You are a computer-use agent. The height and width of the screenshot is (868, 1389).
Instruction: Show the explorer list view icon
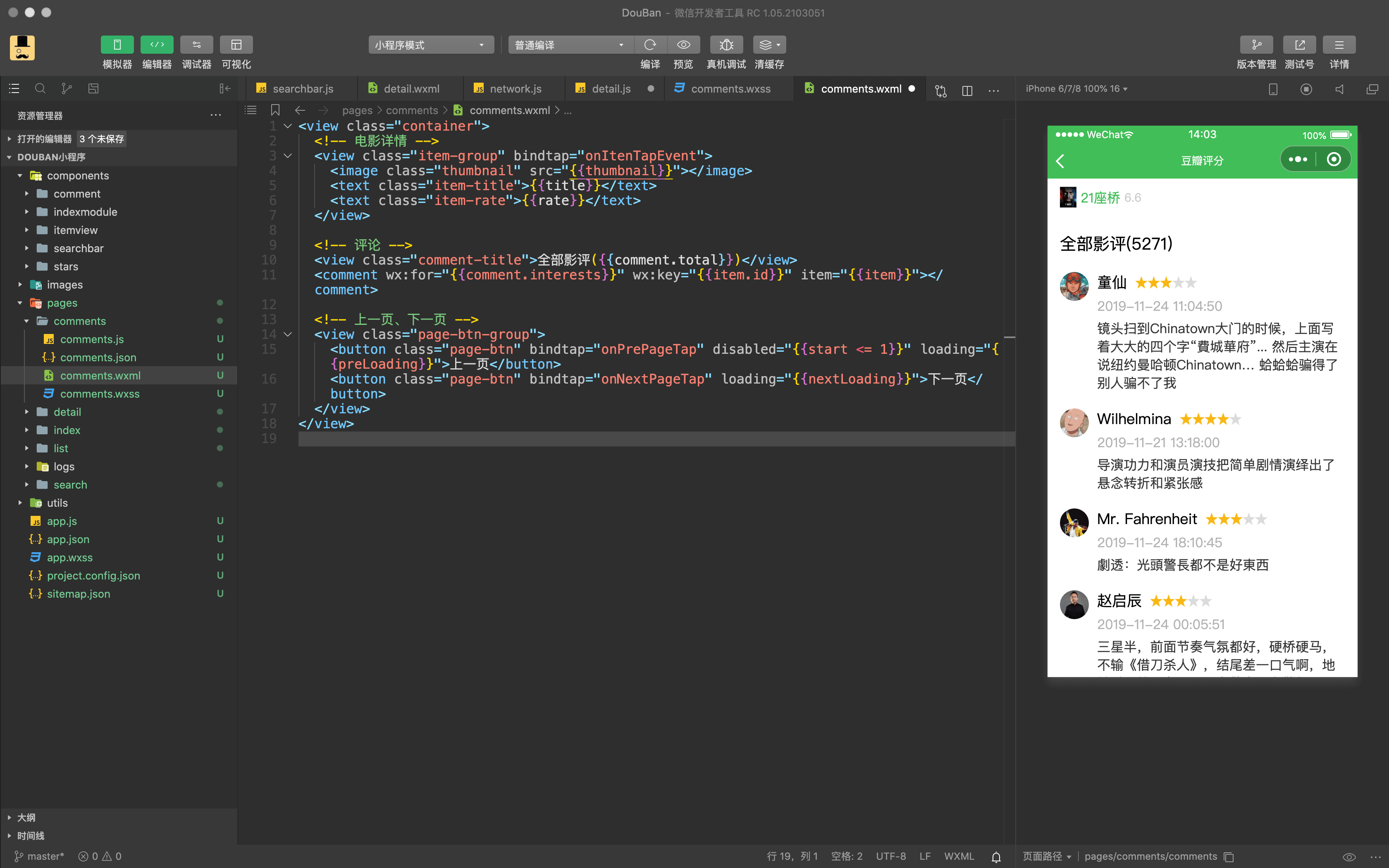point(14,88)
